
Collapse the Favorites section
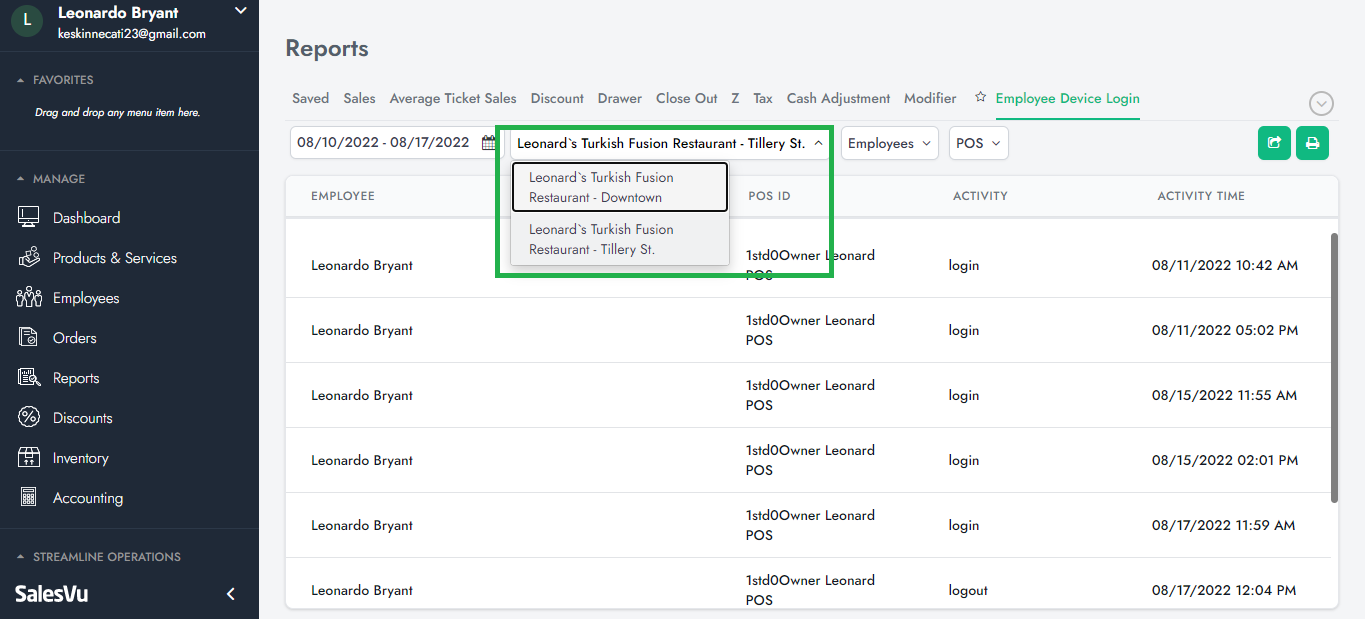tap(21, 80)
